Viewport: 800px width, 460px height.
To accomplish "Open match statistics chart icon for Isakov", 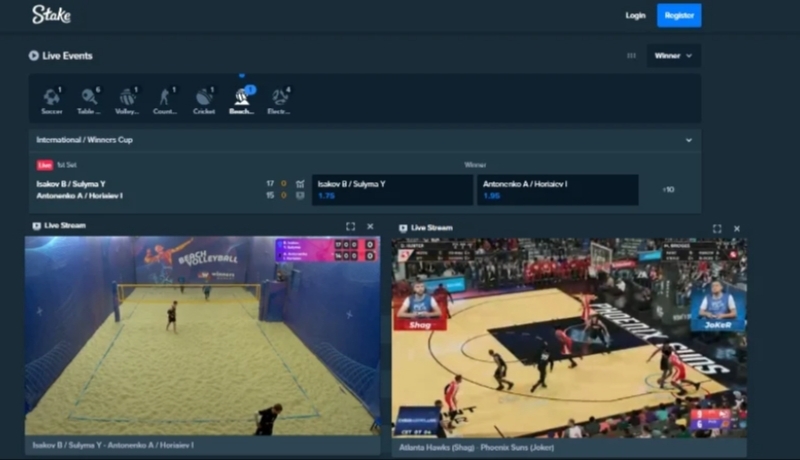I will click(x=300, y=184).
